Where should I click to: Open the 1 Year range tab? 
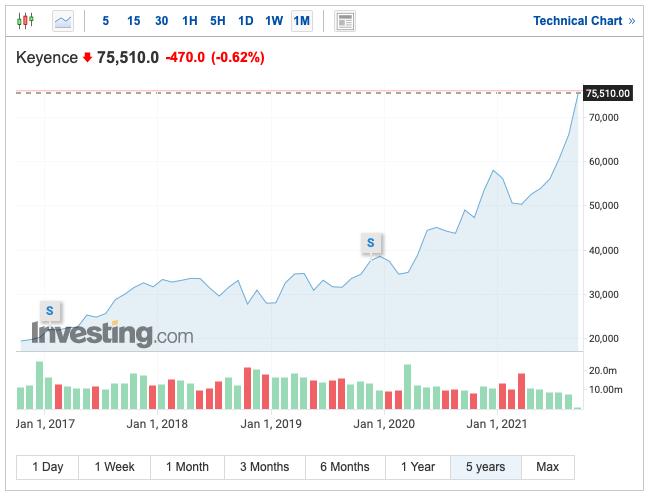pos(417,467)
